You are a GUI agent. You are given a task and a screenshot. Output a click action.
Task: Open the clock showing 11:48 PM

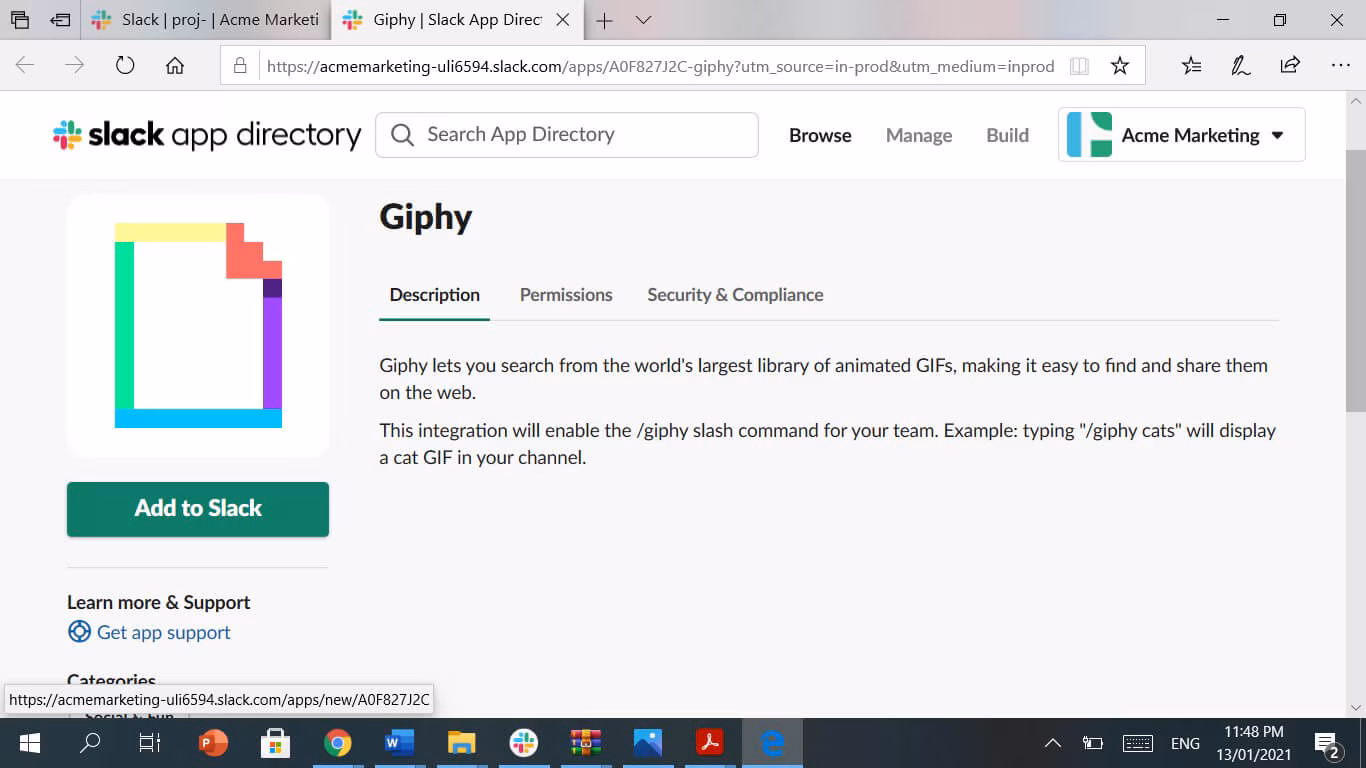1254,743
